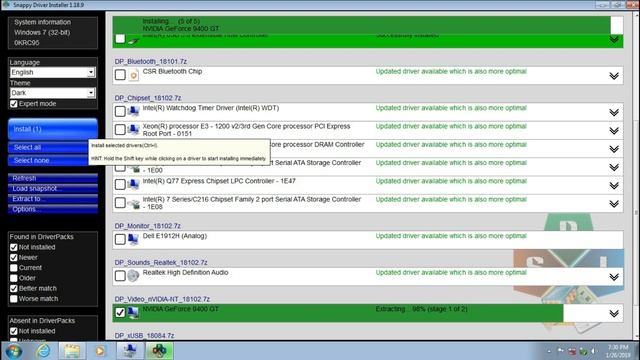640x360 pixels.
Task: Click the System information panel
Action: click(x=53, y=32)
